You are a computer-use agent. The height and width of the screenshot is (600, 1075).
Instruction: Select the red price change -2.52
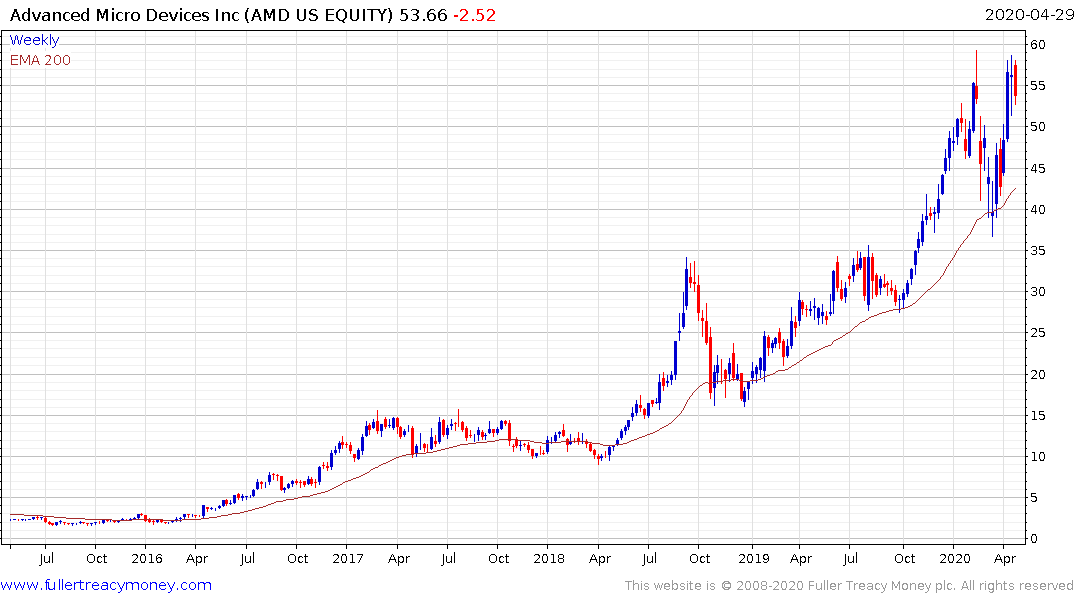pos(474,15)
